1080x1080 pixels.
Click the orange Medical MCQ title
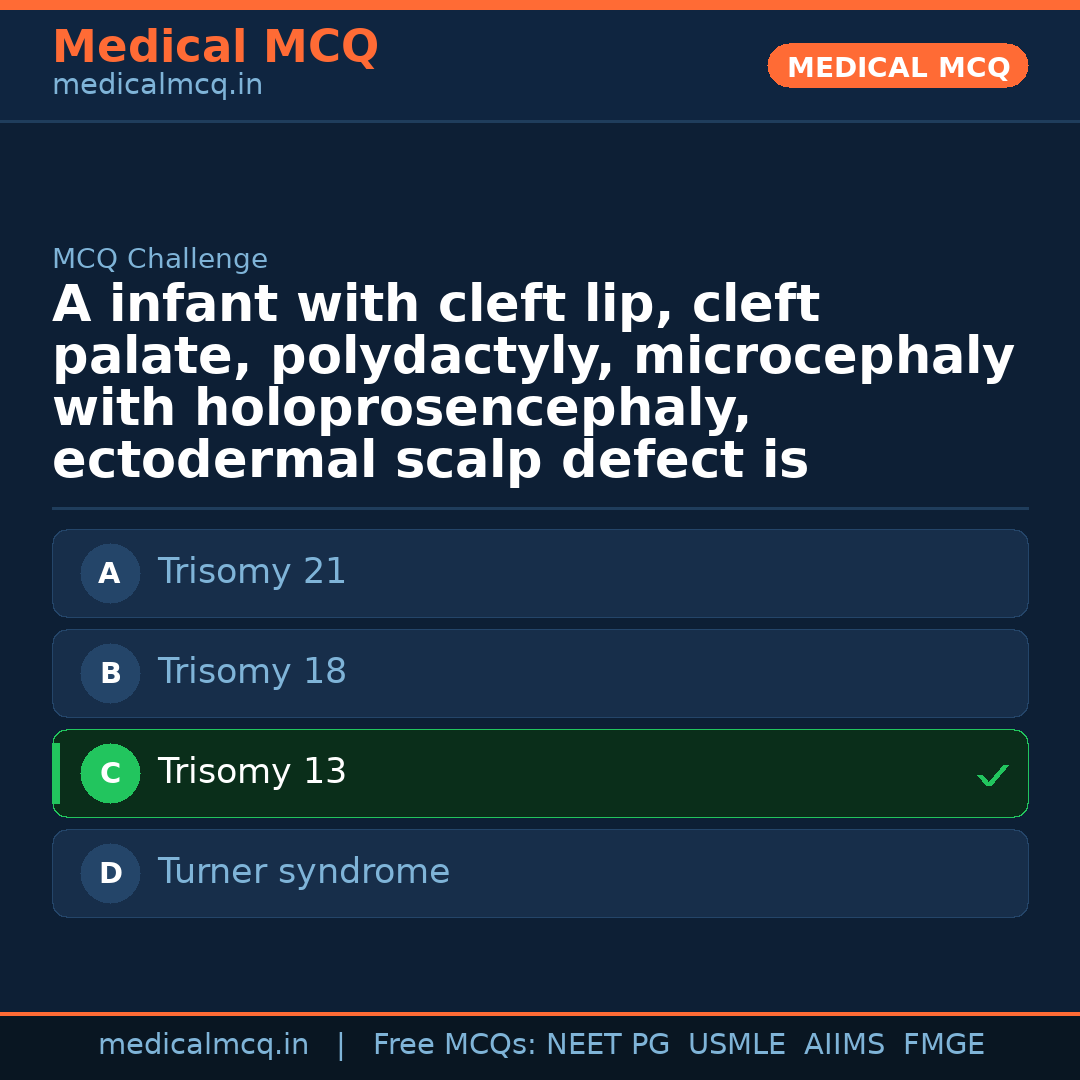coord(215,47)
